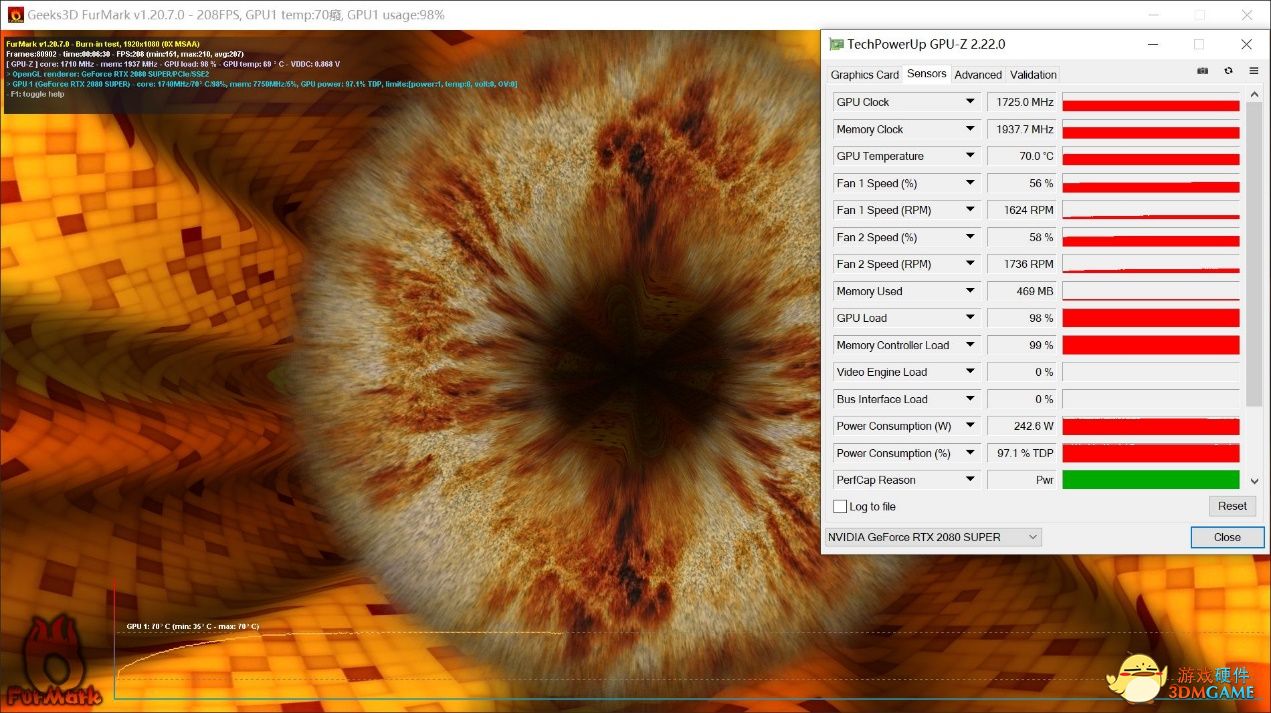Open the GPU Temperature sensor dropdown

click(x=970, y=156)
